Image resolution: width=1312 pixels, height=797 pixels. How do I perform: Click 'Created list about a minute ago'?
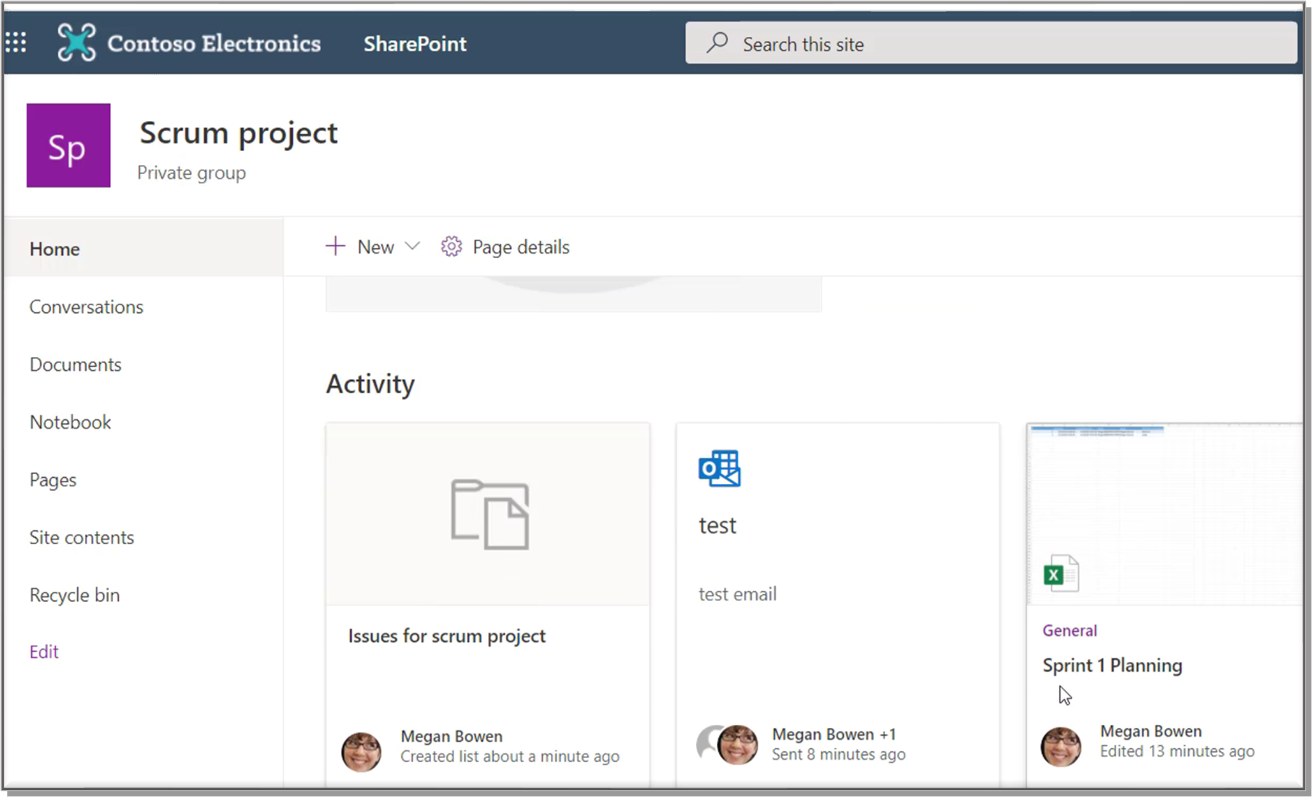point(510,757)
